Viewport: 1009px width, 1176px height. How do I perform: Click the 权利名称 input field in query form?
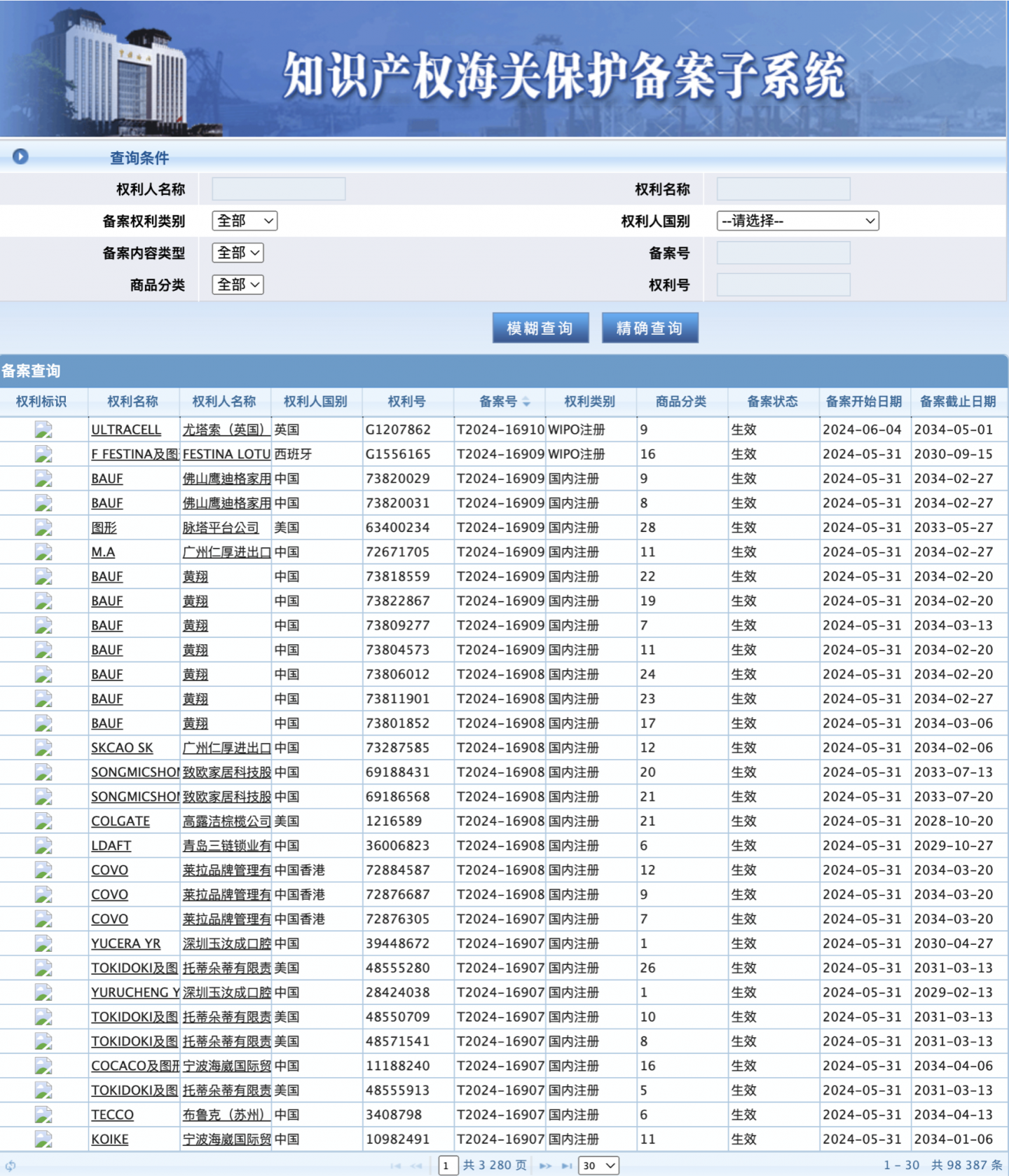783,189
